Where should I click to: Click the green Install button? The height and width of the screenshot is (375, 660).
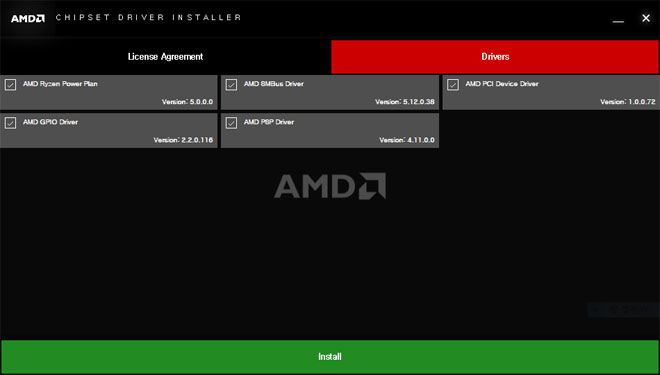tap(330, 357)
